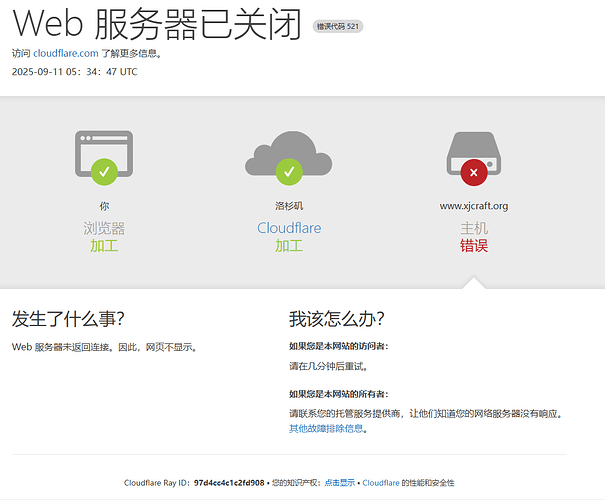Screen dimensions: 605x500
Task: Click the Web 服务器已关闭 heading
Action: (x=157, y=24)
